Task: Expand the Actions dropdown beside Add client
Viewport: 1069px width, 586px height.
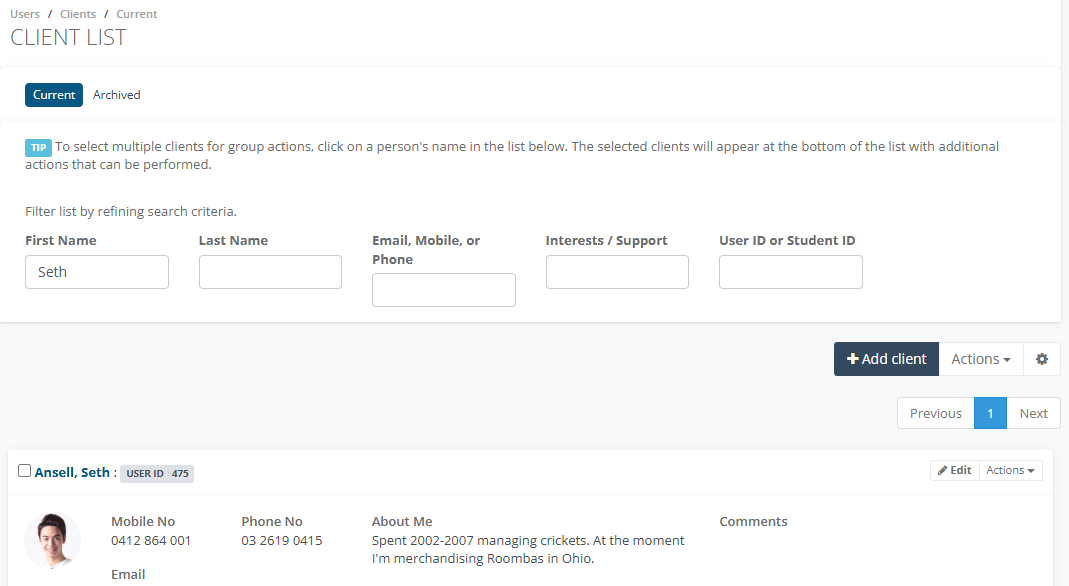Action: pyautogui.click(x=980, y=359)
